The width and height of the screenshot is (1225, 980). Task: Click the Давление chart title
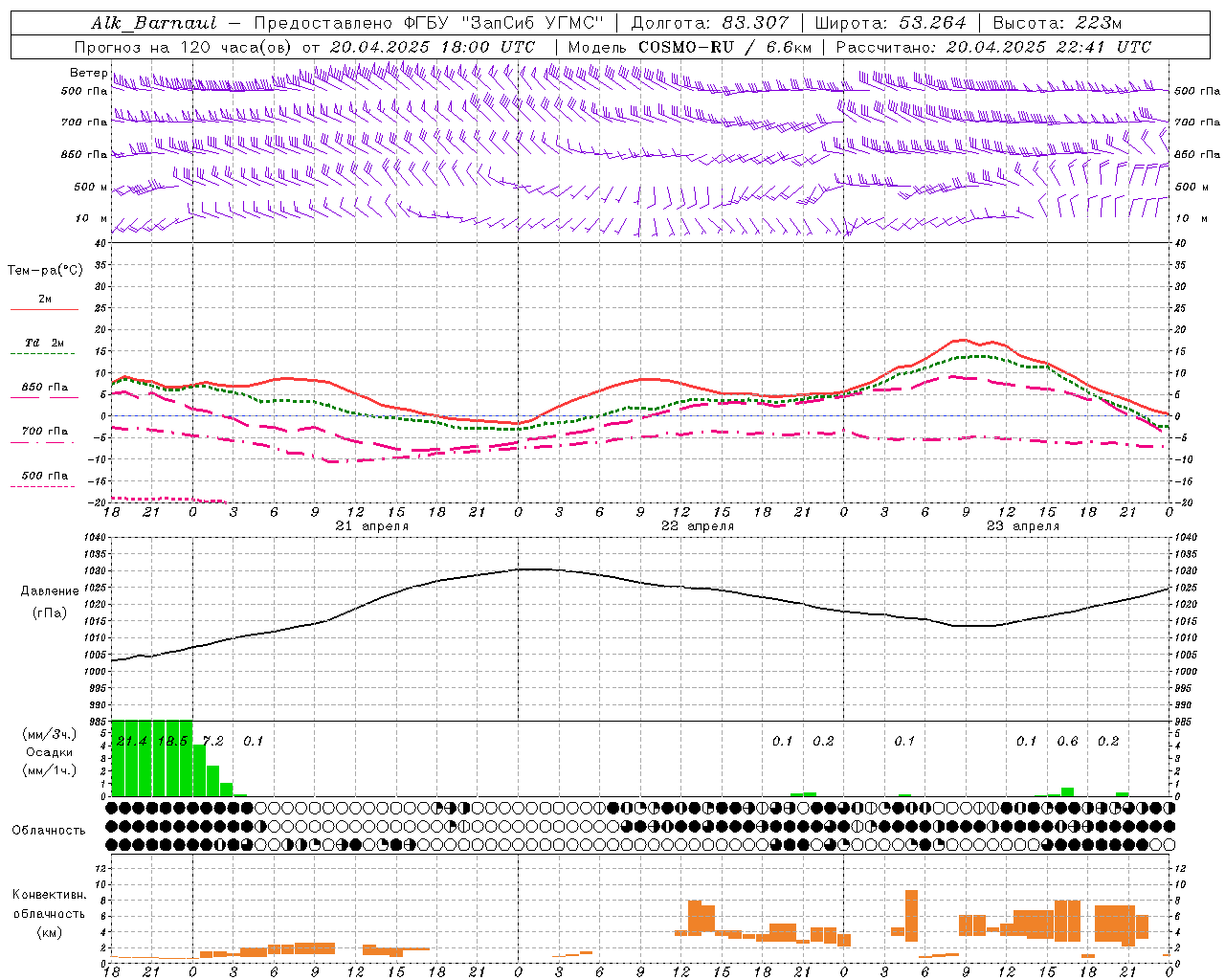50,591
